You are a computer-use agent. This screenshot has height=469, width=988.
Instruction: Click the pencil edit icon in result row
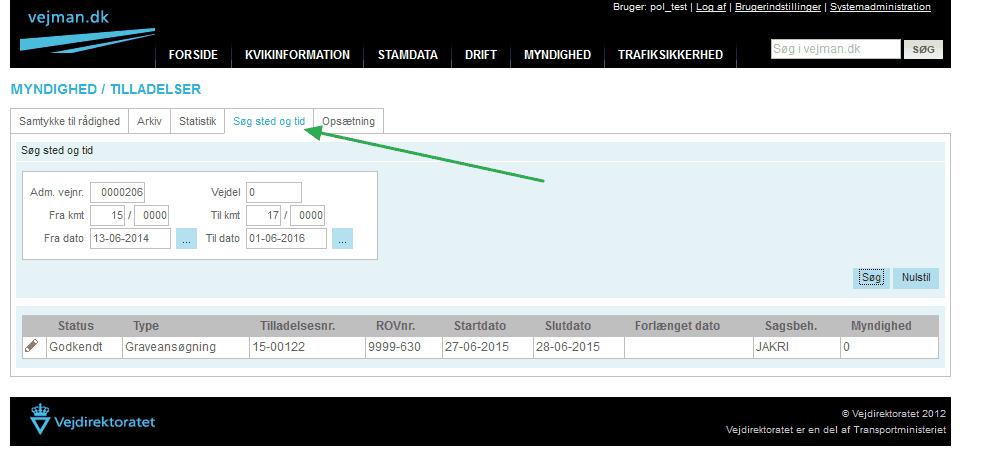[x=32, y=346]
